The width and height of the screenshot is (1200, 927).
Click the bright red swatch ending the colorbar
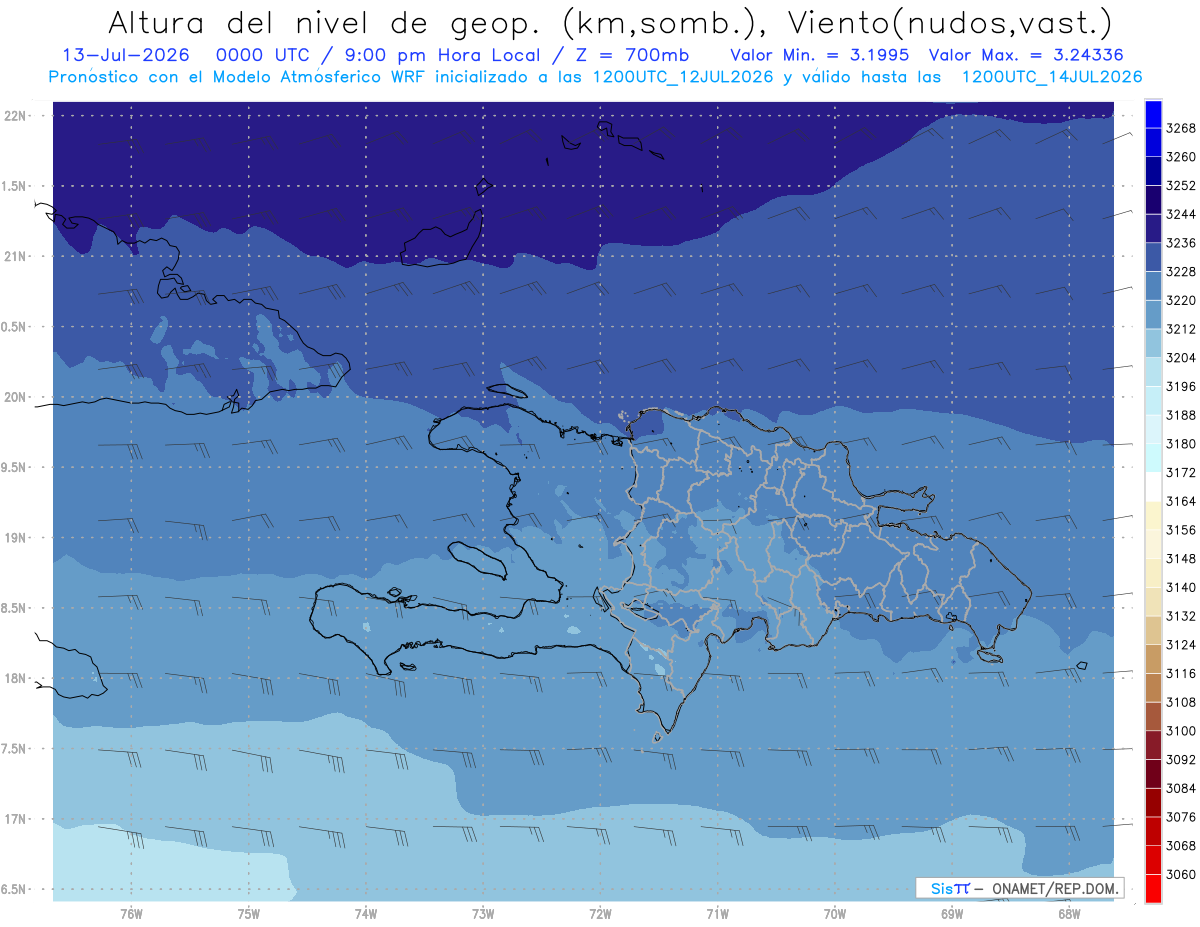point(1153,888)
